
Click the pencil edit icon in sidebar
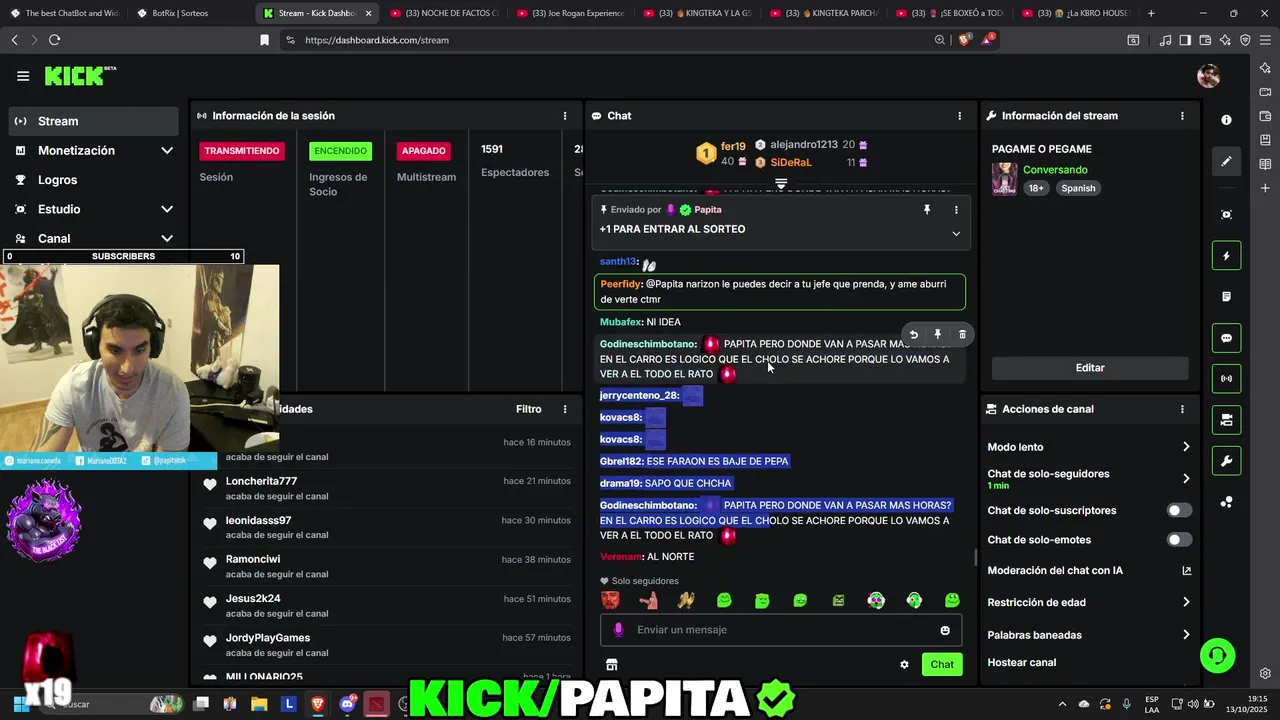(x=1226, y=161)
